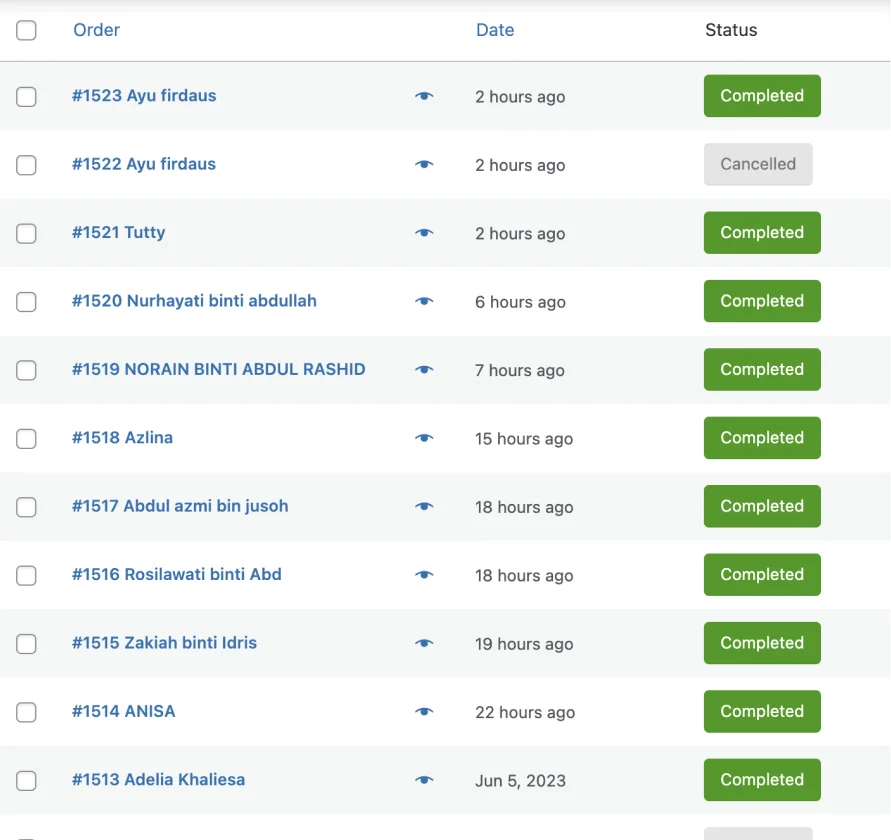The height and width of the screenshot is (840, 891).
Task: Show the preview for order #1517
Action: (424, 506)
